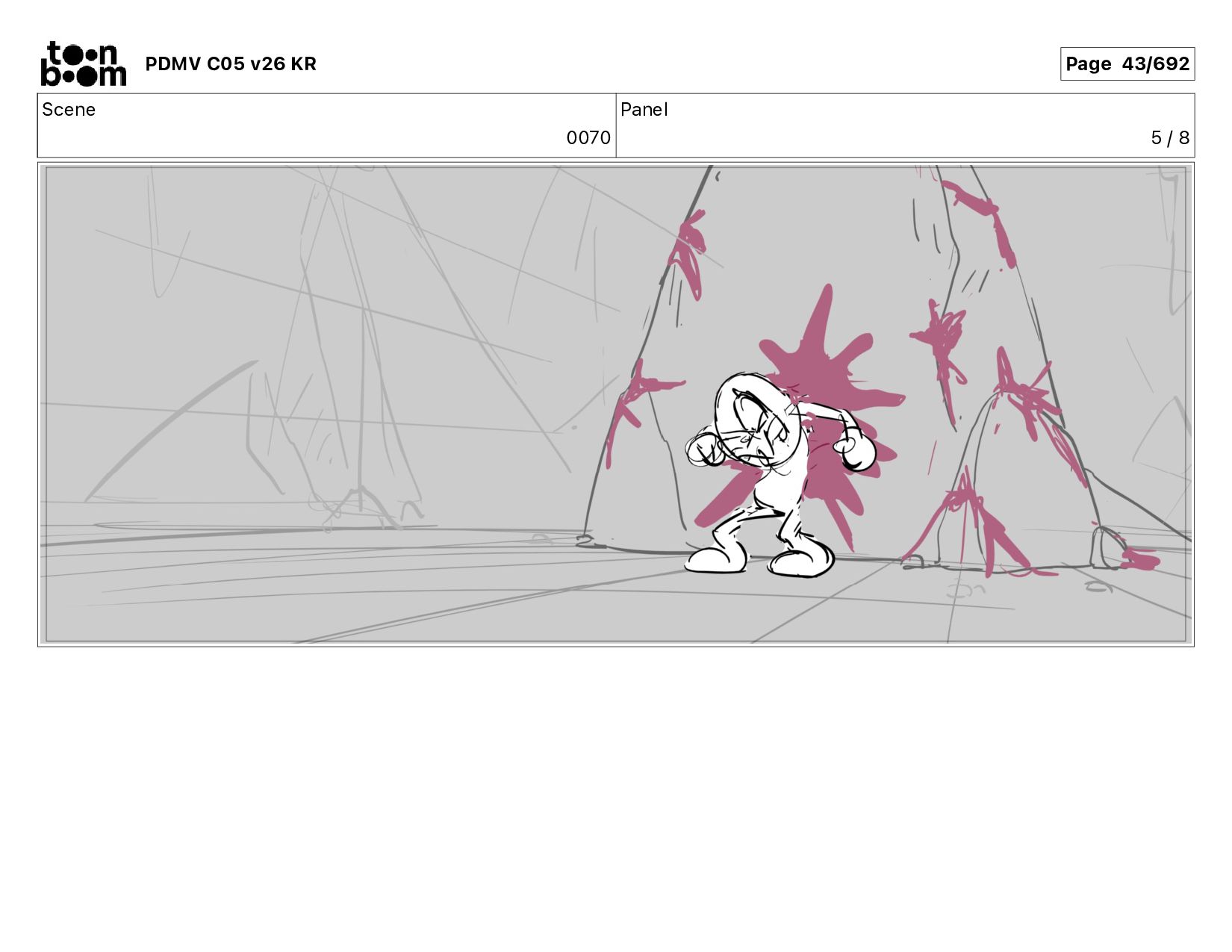Click the "Panel" label
This screenshot has height=952, width=1232.
click(644, 110)
